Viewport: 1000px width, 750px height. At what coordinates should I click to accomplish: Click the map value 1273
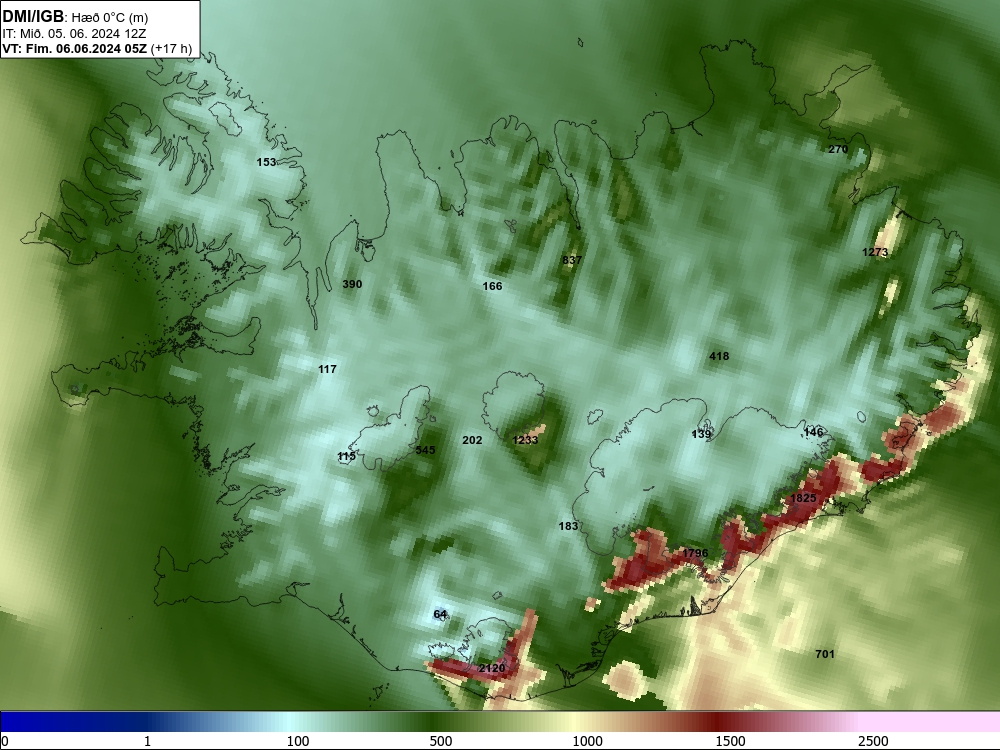(875, 253)
